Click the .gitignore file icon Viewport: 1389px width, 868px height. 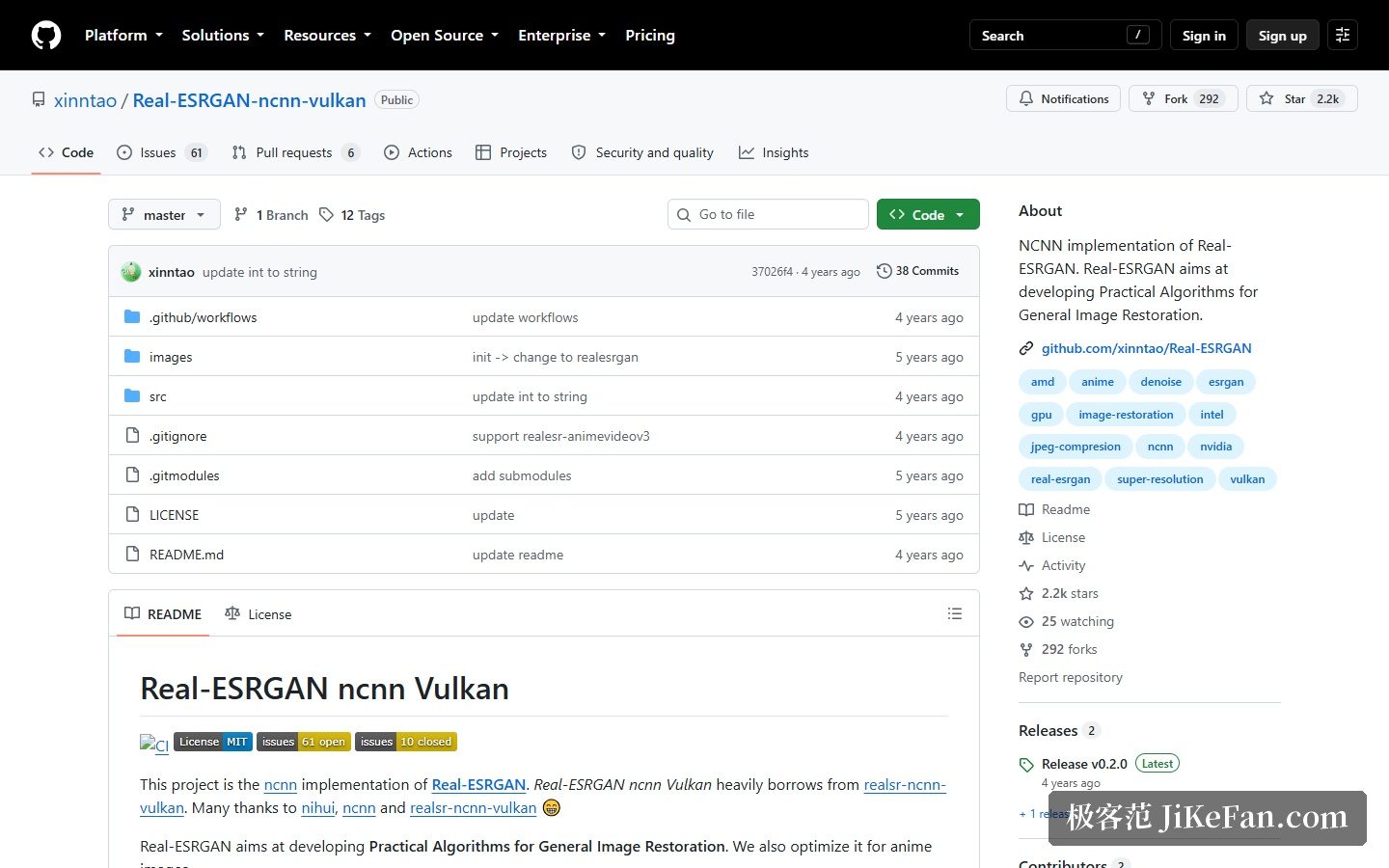[x=132, y=436]
